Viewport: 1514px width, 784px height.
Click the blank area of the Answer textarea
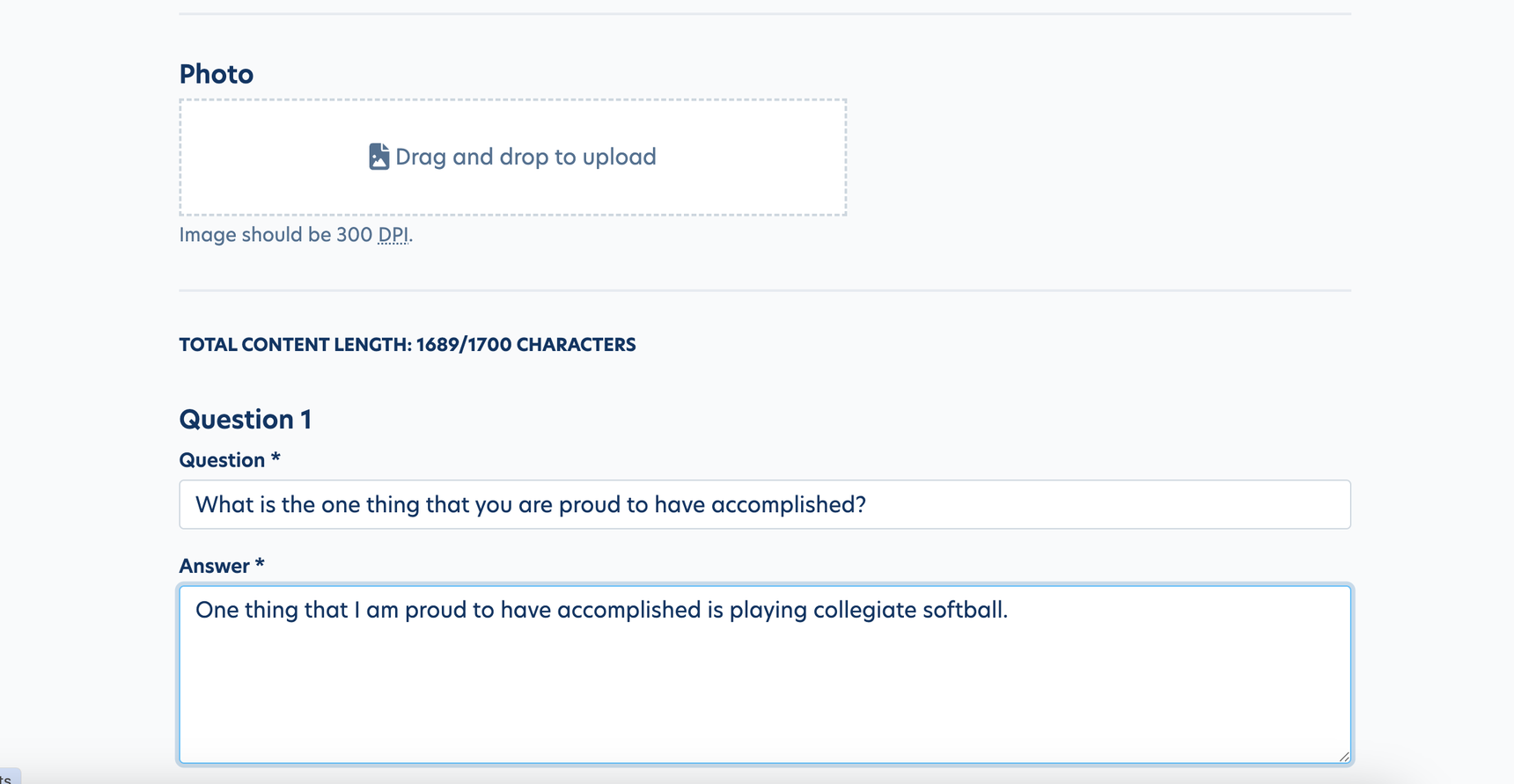coord(765,695)
